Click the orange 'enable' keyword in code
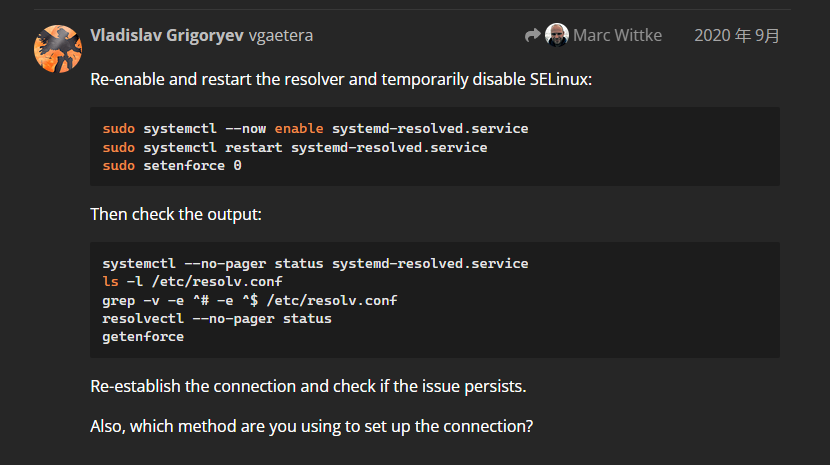The width and height of the screenshot is (830, 465). (x=299, y=129)
